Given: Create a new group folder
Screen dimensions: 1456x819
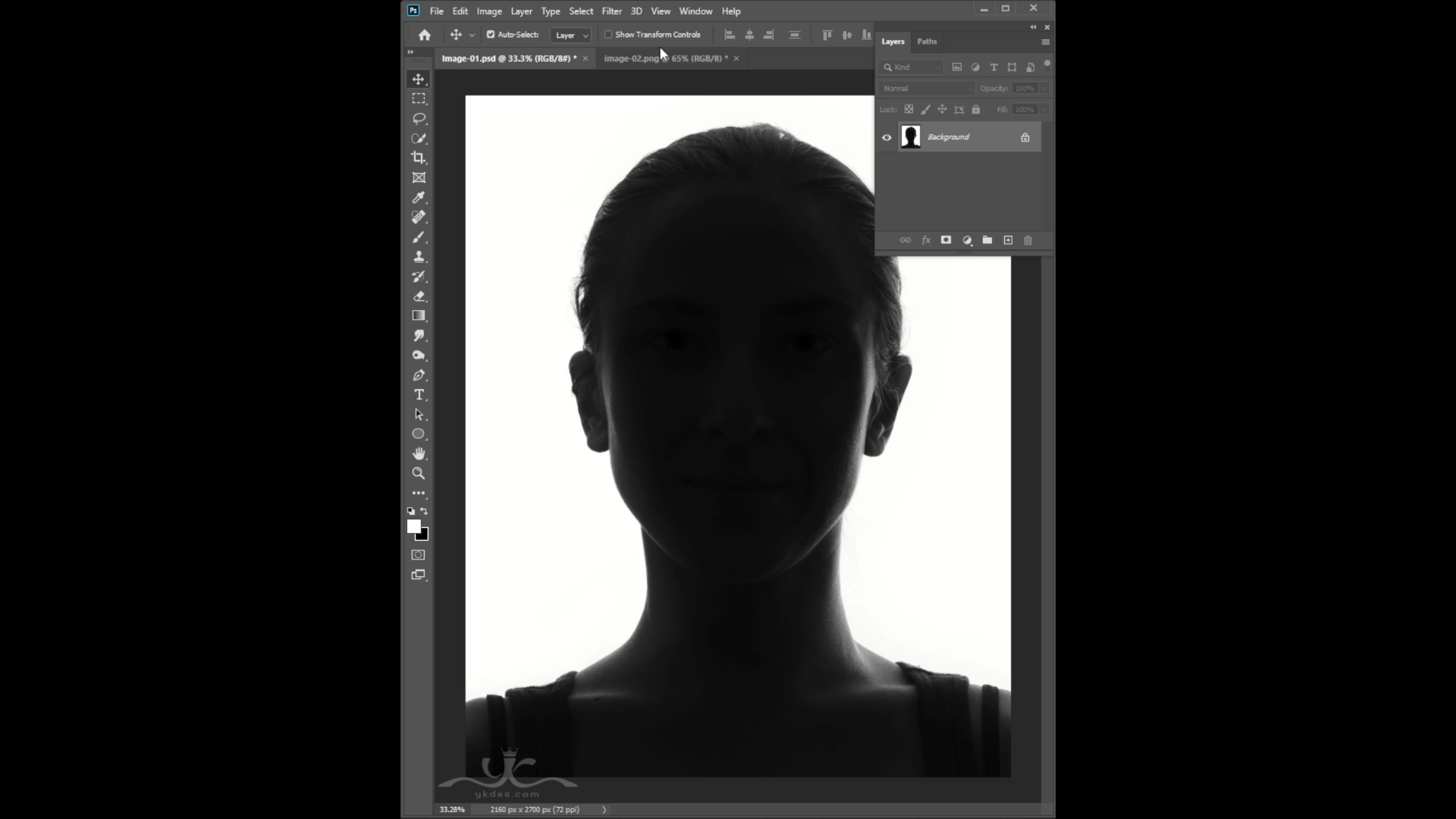Looking at the screenshot, I should [987, 240].
